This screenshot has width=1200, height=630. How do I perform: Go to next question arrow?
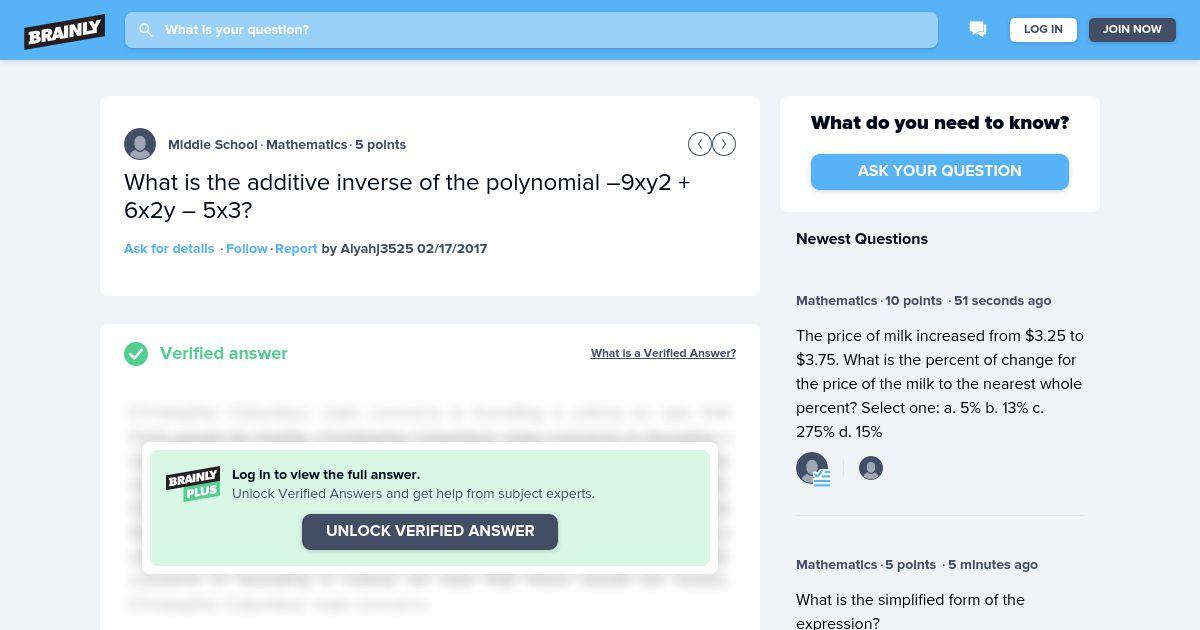724,144
